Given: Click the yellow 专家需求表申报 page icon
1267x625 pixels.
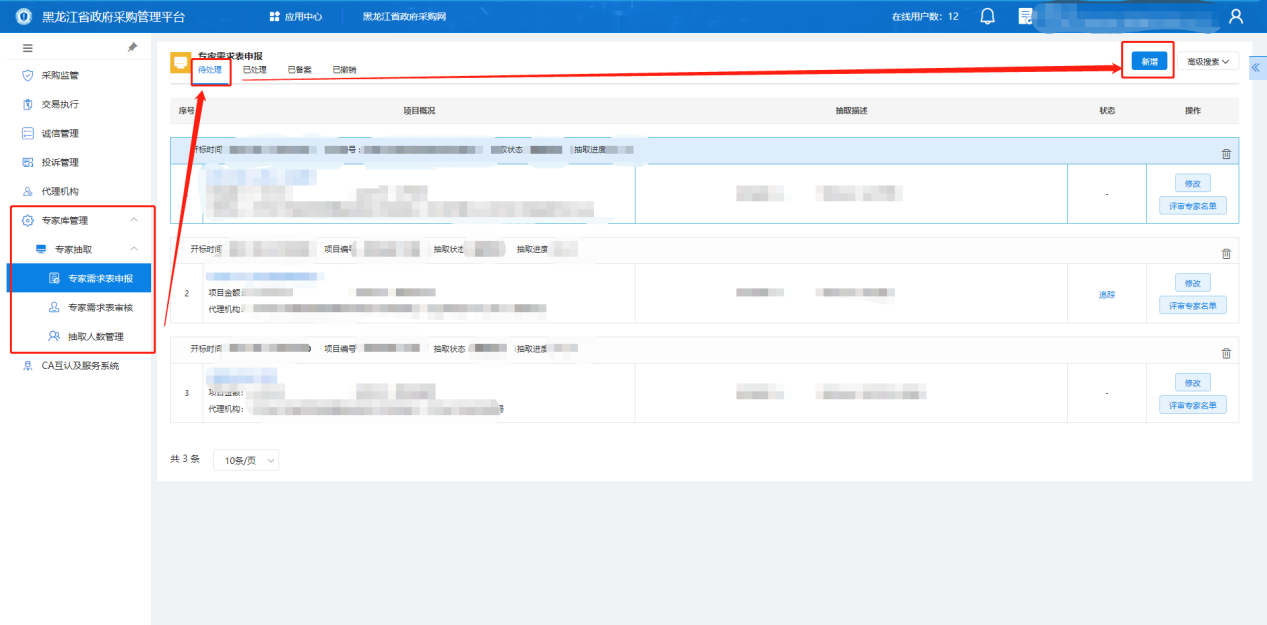Looking at the screenshot, I should [181, 62].
